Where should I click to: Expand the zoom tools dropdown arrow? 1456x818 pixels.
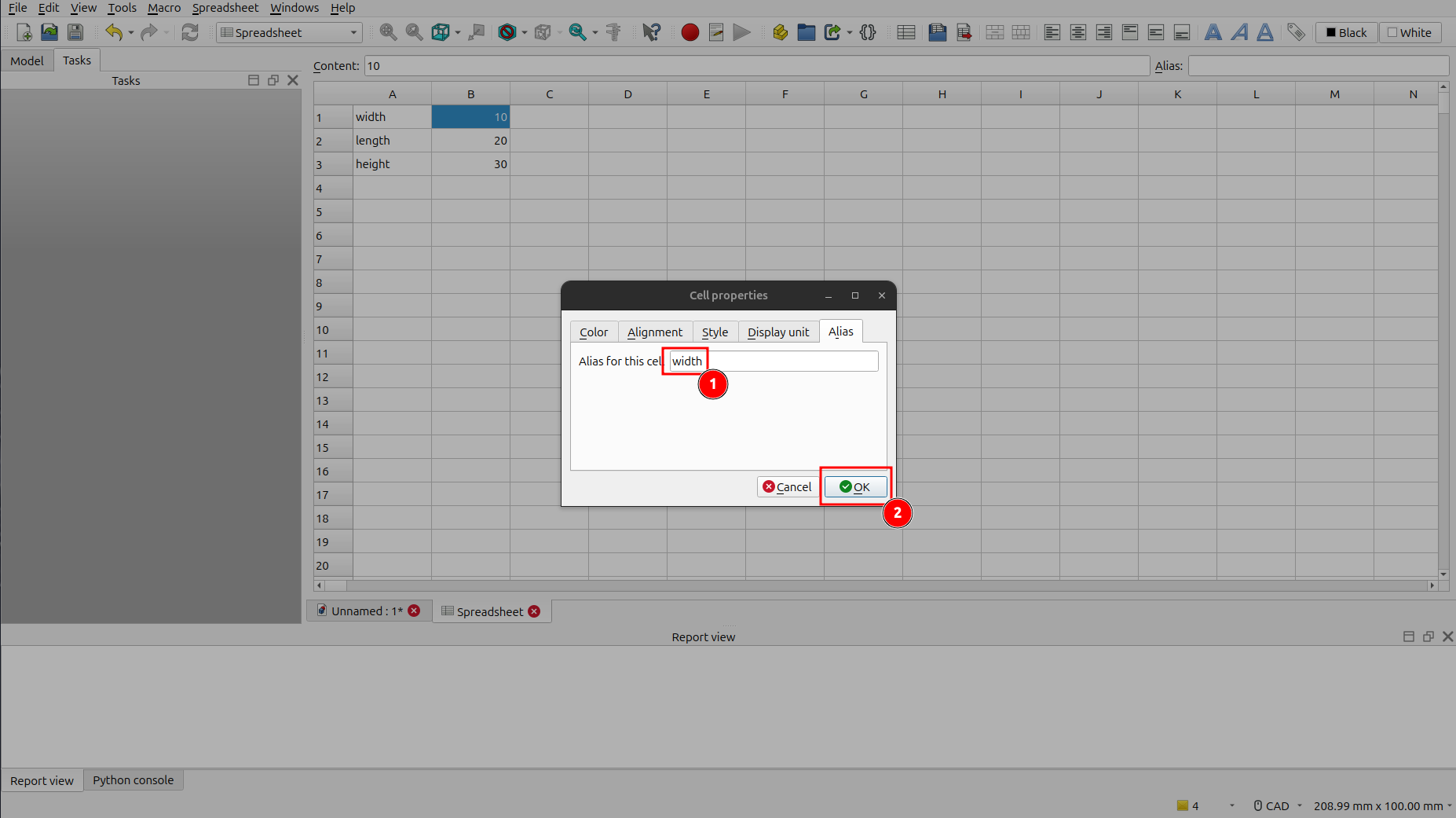coord(595,32)
